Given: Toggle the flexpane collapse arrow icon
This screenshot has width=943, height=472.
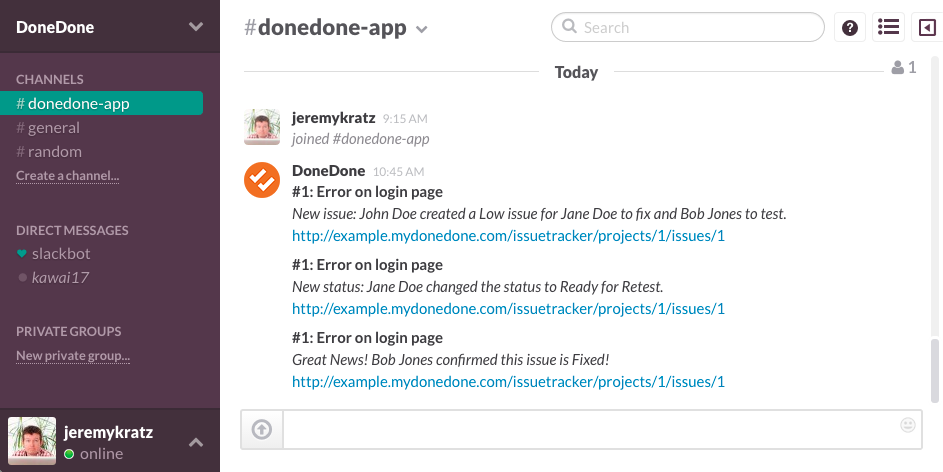Looking at the screenshot, I should point(927,28).
